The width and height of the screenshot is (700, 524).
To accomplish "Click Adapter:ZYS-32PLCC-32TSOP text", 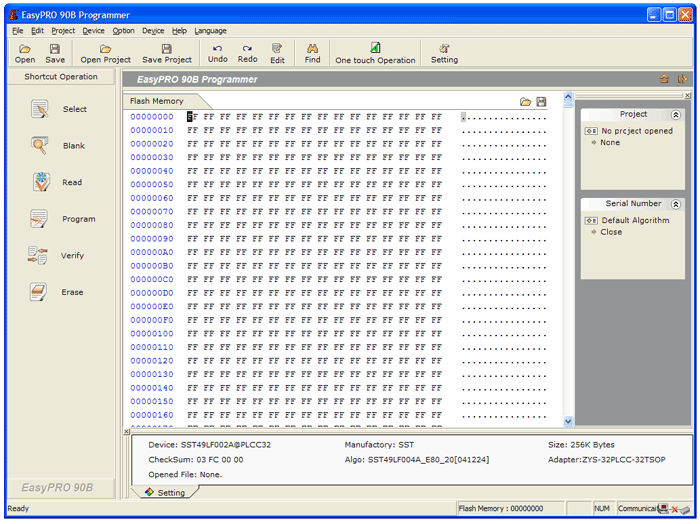I will click(x=607, y=460).
